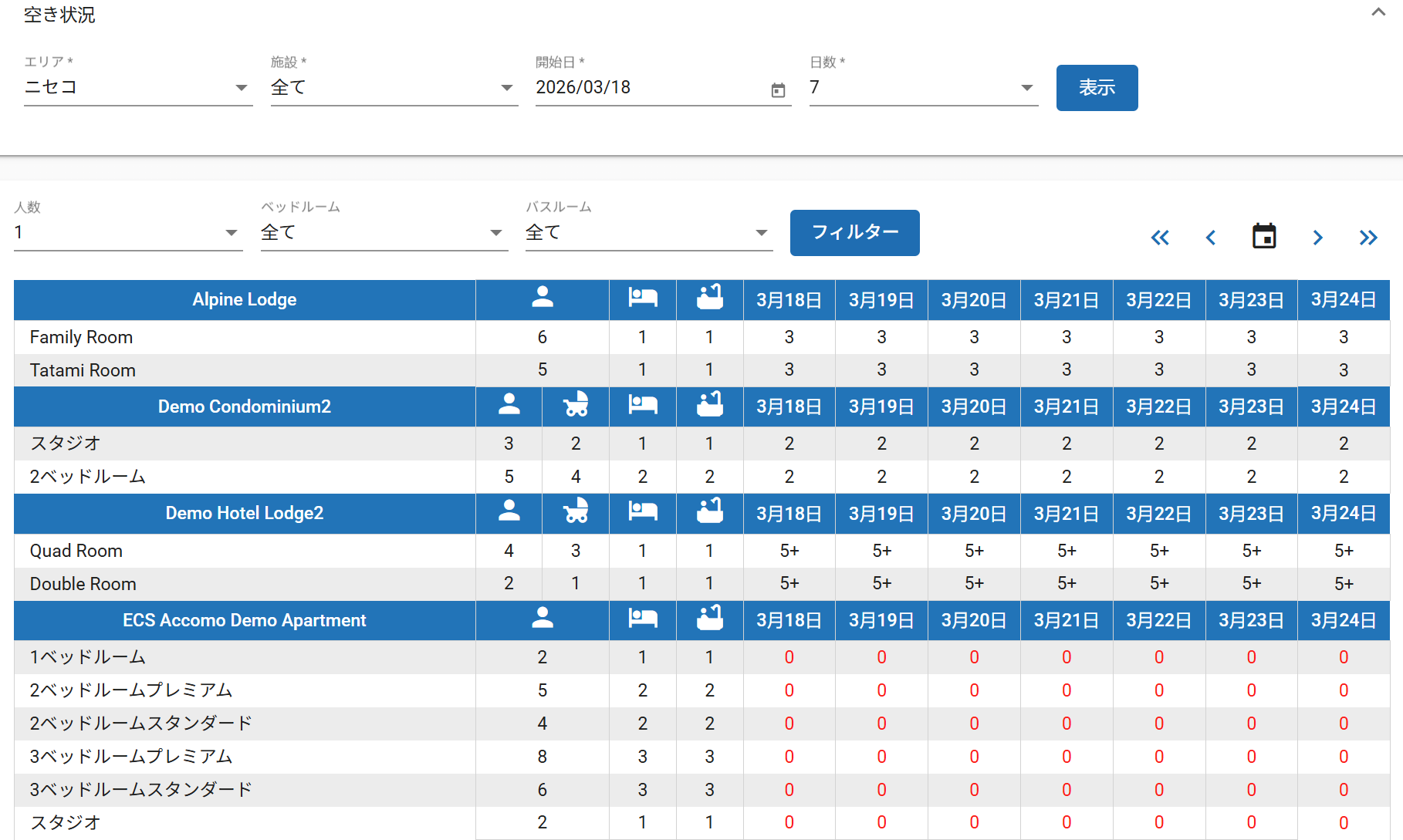This screenshot has width=1403, height=840.
Task: Collapse the 空き状況 panel
Action: tap(1378, 12)
